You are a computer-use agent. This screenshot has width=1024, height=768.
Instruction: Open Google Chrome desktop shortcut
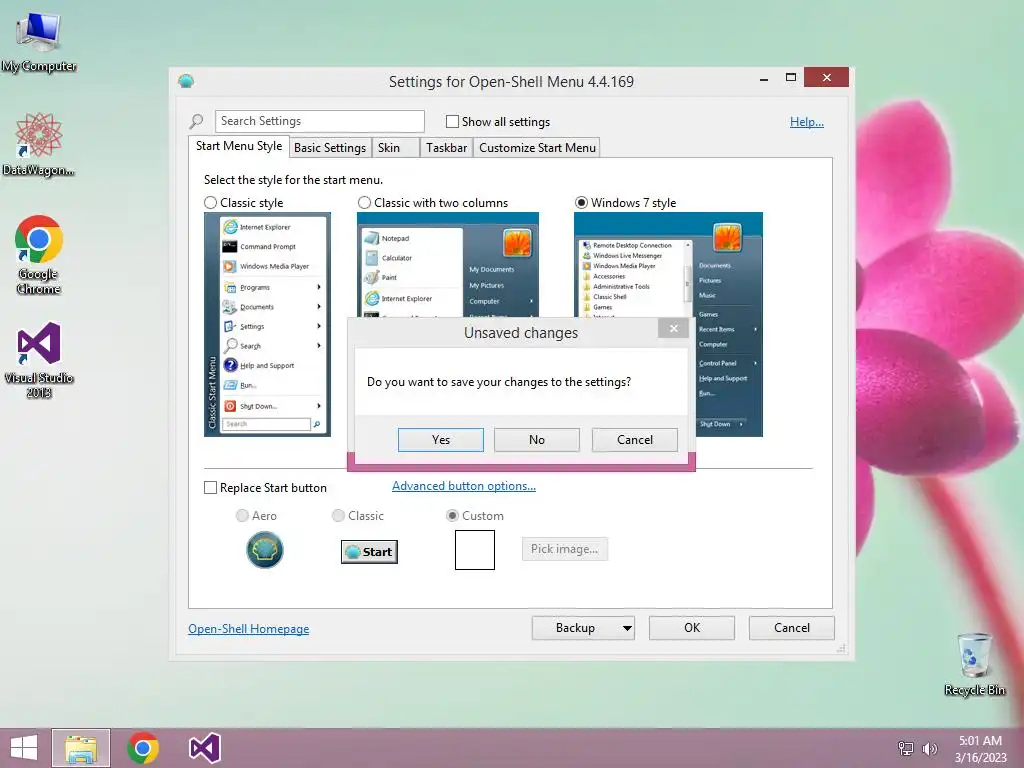(x=39, y=255)
